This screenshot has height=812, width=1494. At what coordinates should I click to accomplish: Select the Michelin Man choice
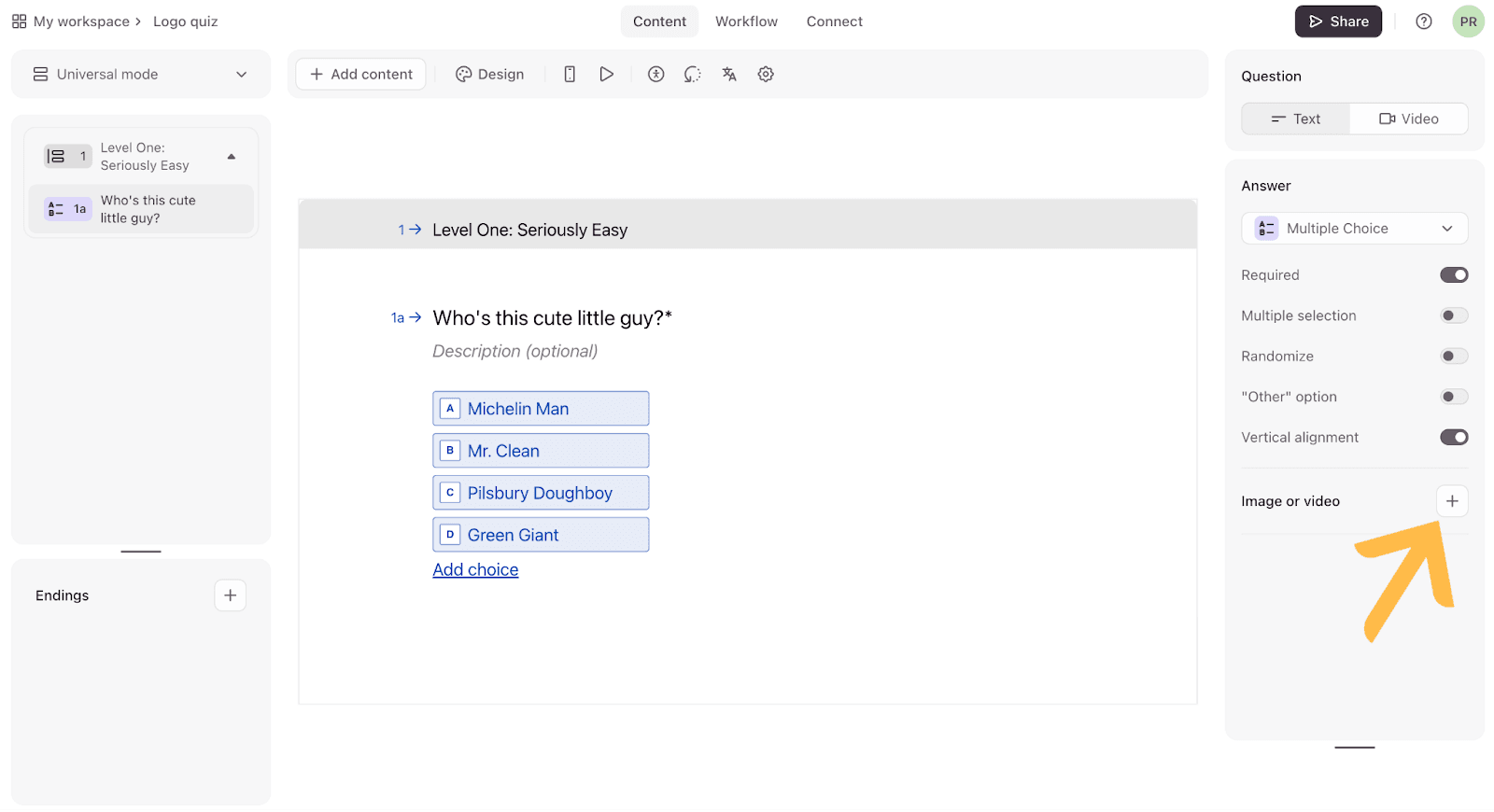[x=541, y=409]
